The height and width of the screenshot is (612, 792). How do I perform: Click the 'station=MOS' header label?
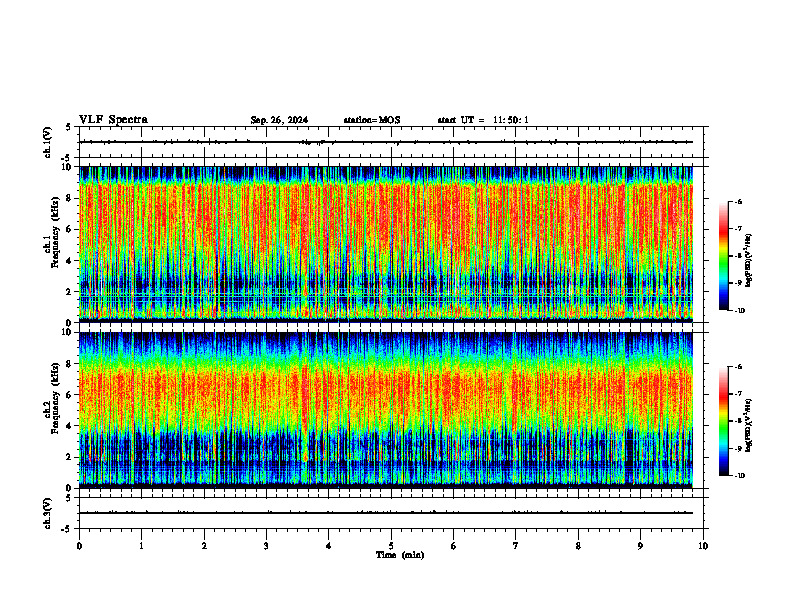pos(372,120)
